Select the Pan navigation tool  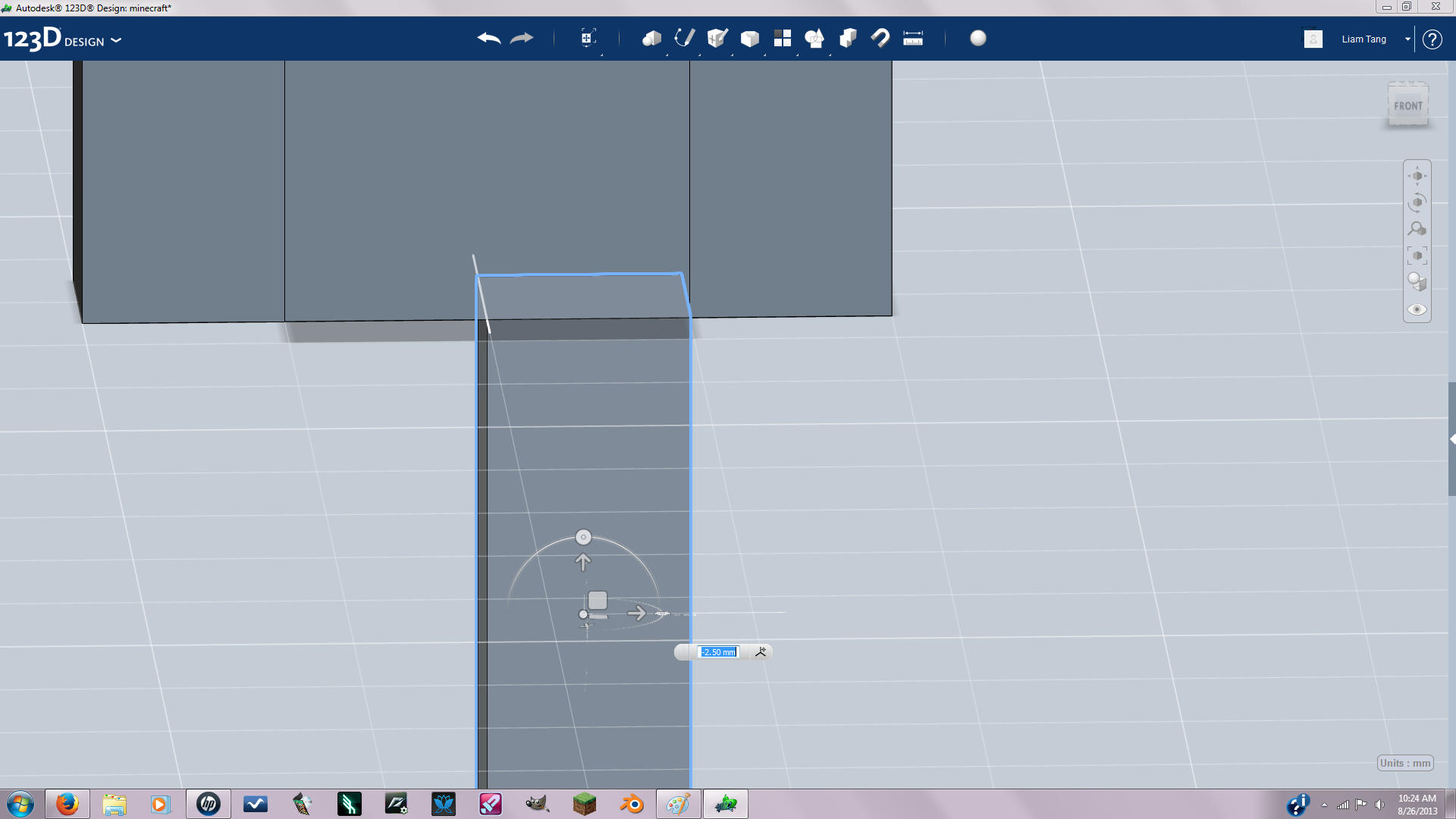pos(1417,176)
